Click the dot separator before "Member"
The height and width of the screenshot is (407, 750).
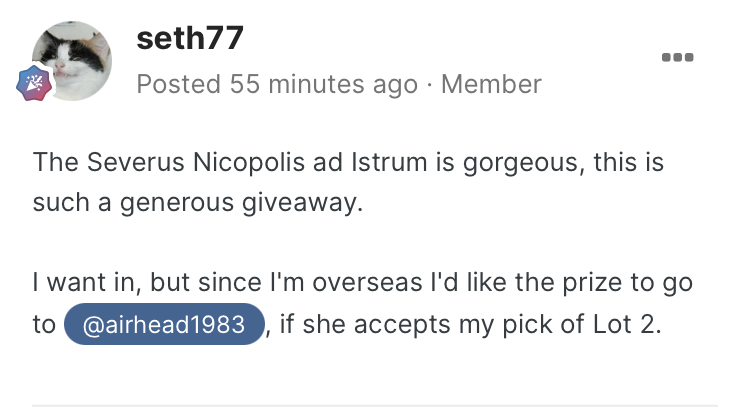[x=429, y=84]
